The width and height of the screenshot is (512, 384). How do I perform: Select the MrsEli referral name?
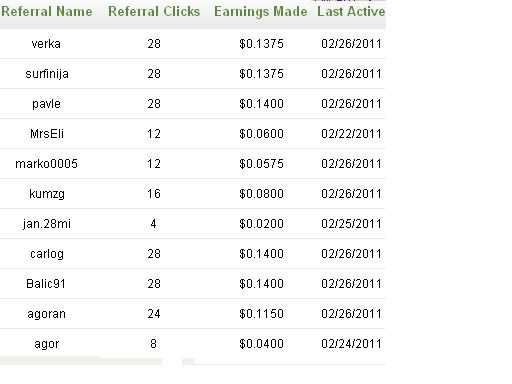47,134
